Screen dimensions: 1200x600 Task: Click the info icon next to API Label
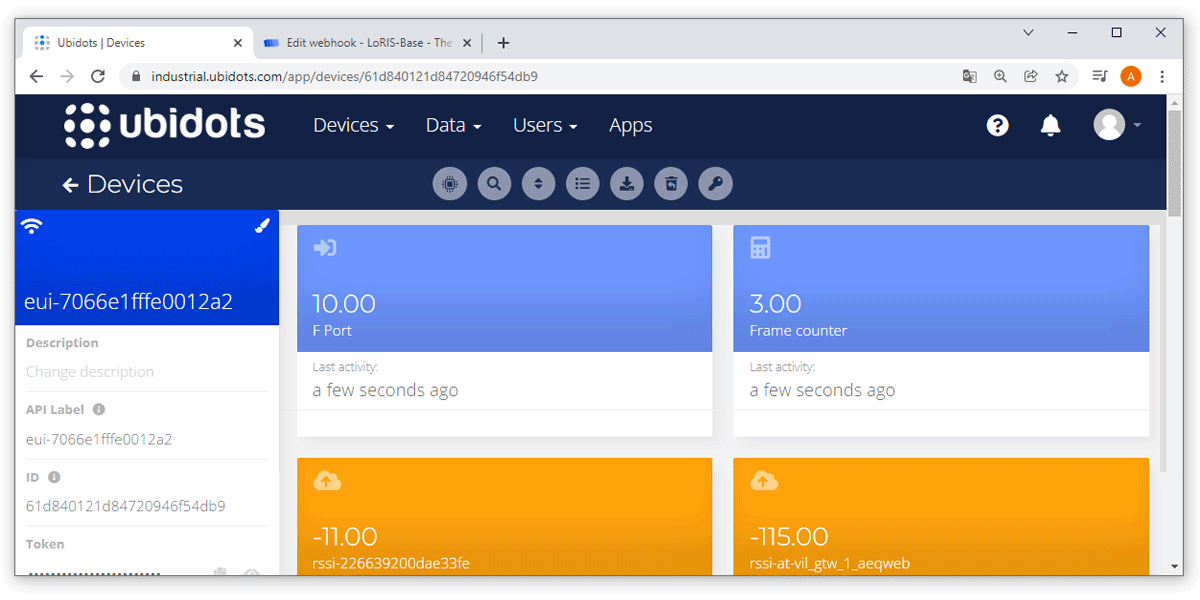pyautogui.click(x=98, y=409)
